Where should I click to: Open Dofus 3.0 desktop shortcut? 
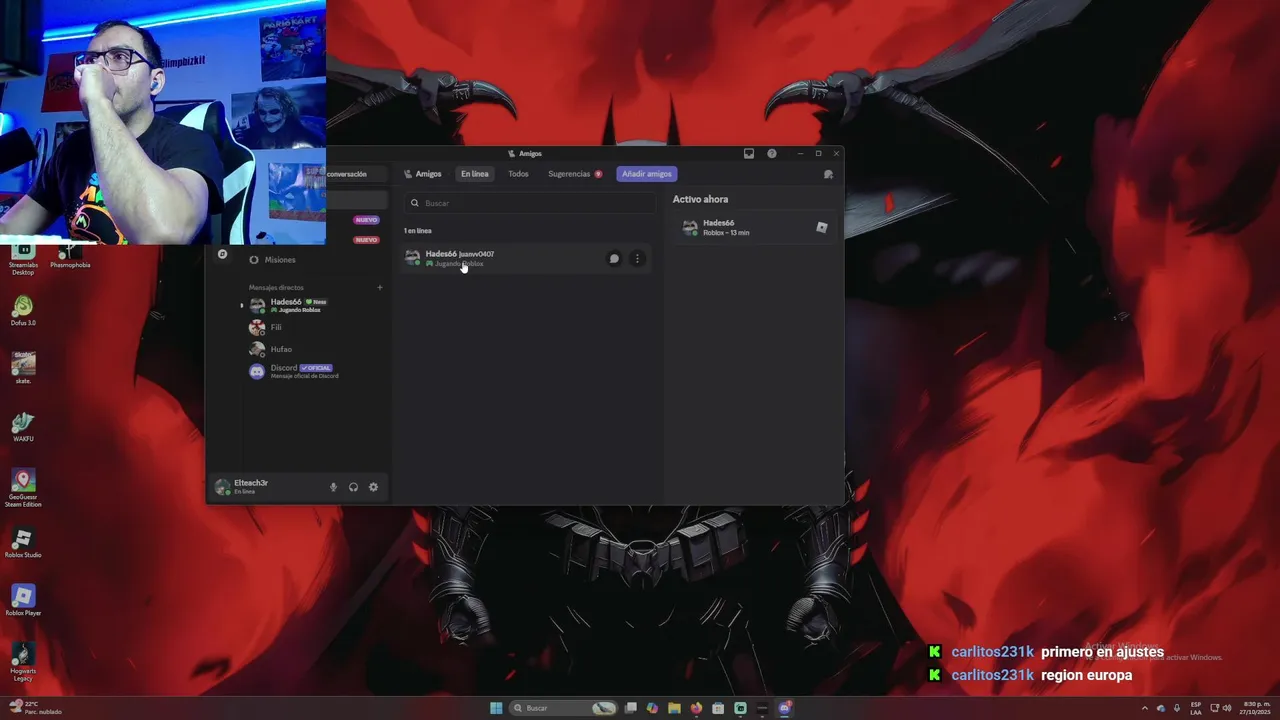(23, 311)
